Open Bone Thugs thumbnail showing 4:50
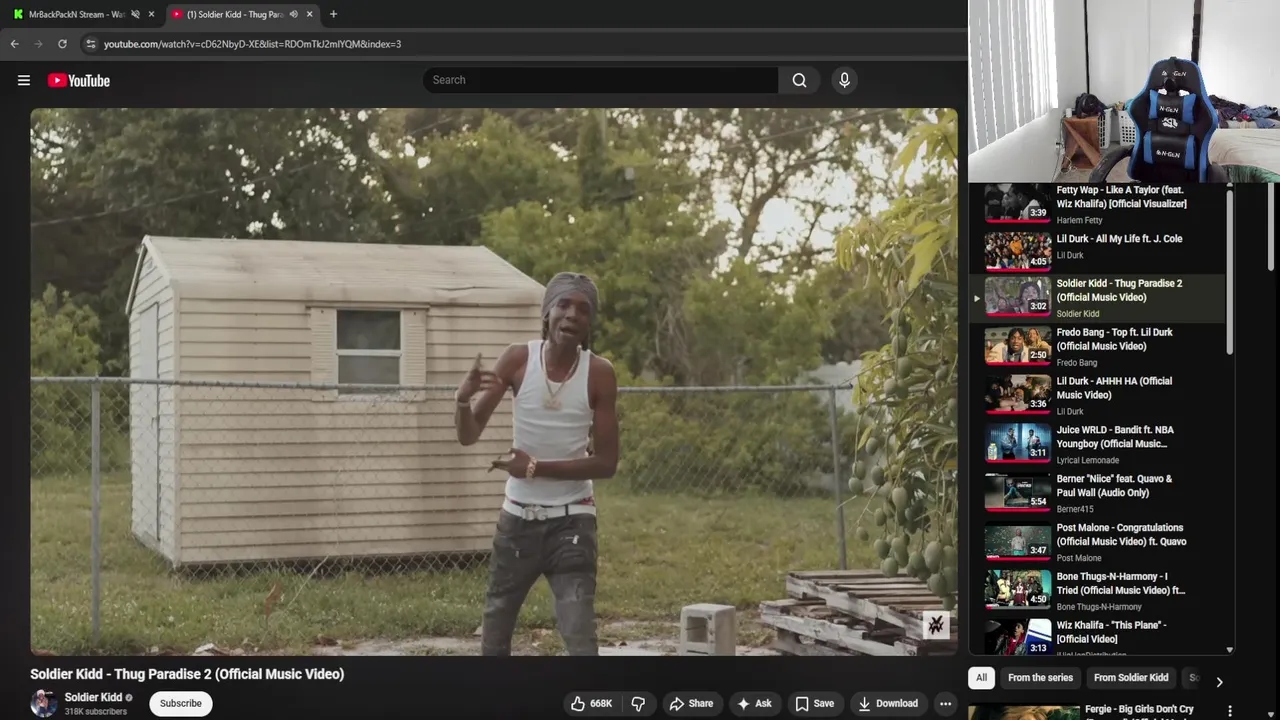This screenshot has width=1280, height=720. click(1018, 590)
